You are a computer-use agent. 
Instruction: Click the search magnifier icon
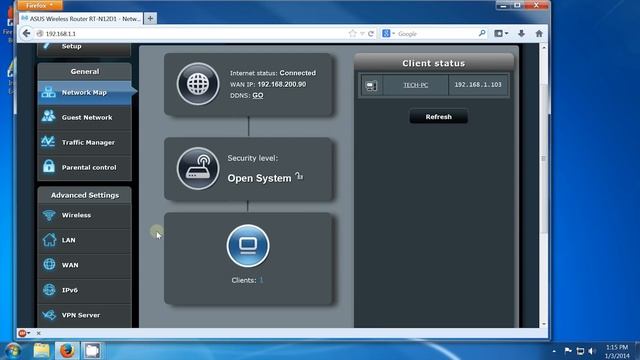482,33
